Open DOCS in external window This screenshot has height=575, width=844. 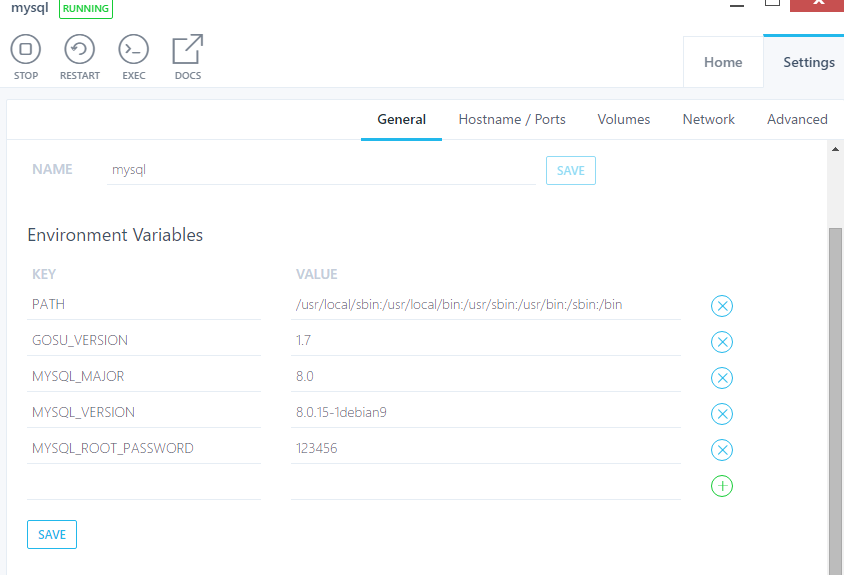[x=187, y=57]
